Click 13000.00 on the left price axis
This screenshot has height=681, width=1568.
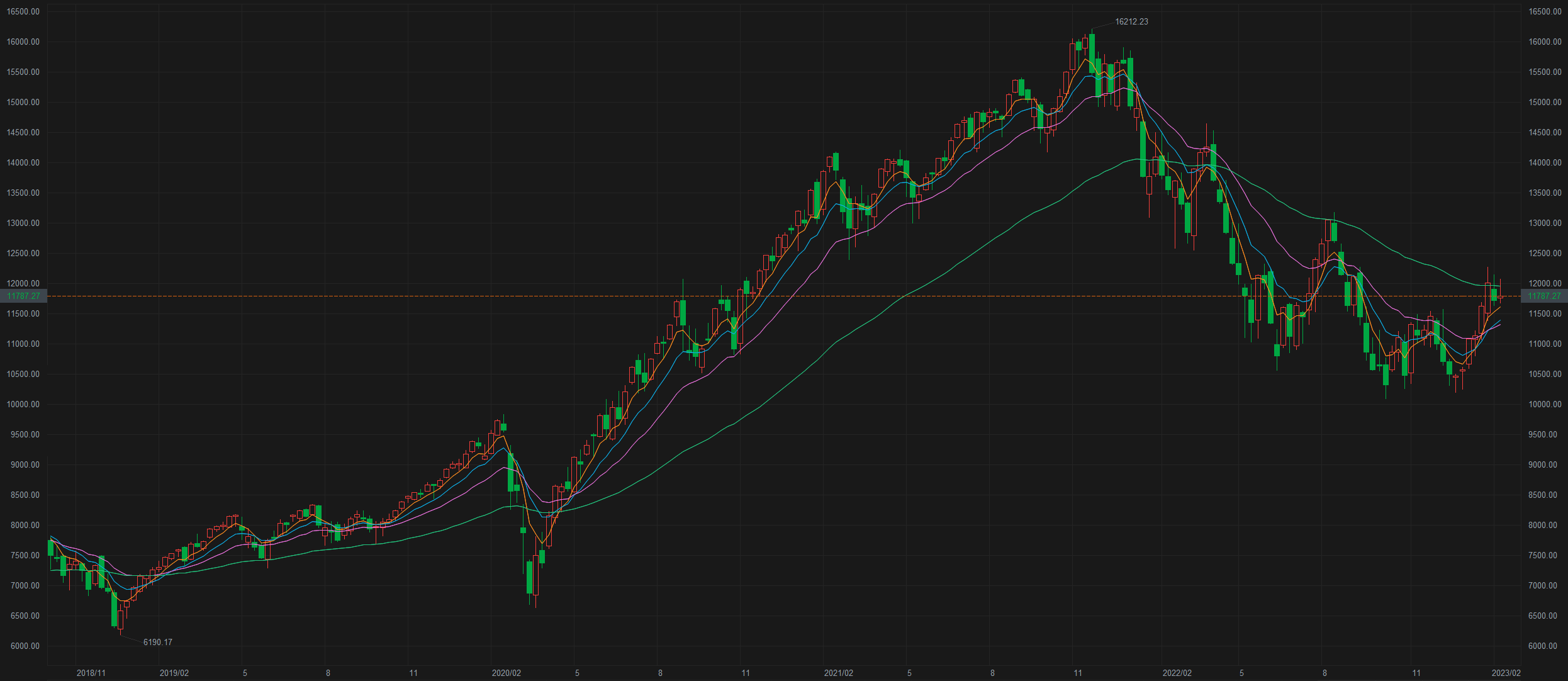click(x=23, y=223)
